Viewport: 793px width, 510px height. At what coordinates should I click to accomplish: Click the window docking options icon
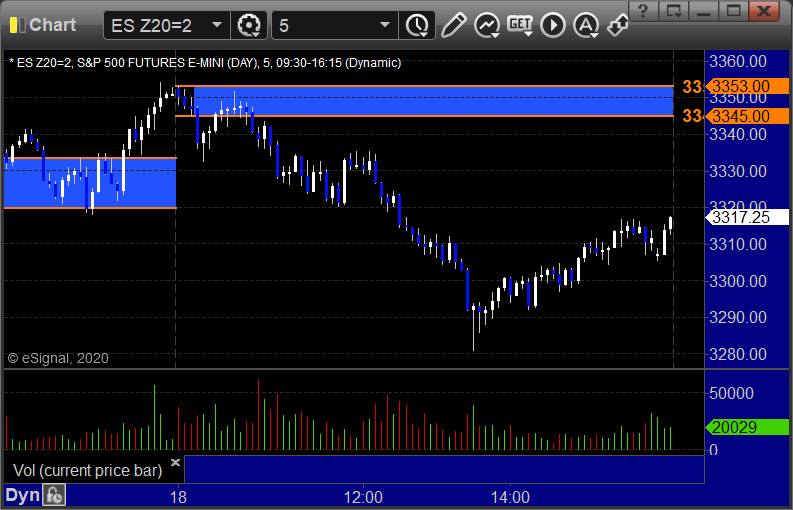(673, 10)
